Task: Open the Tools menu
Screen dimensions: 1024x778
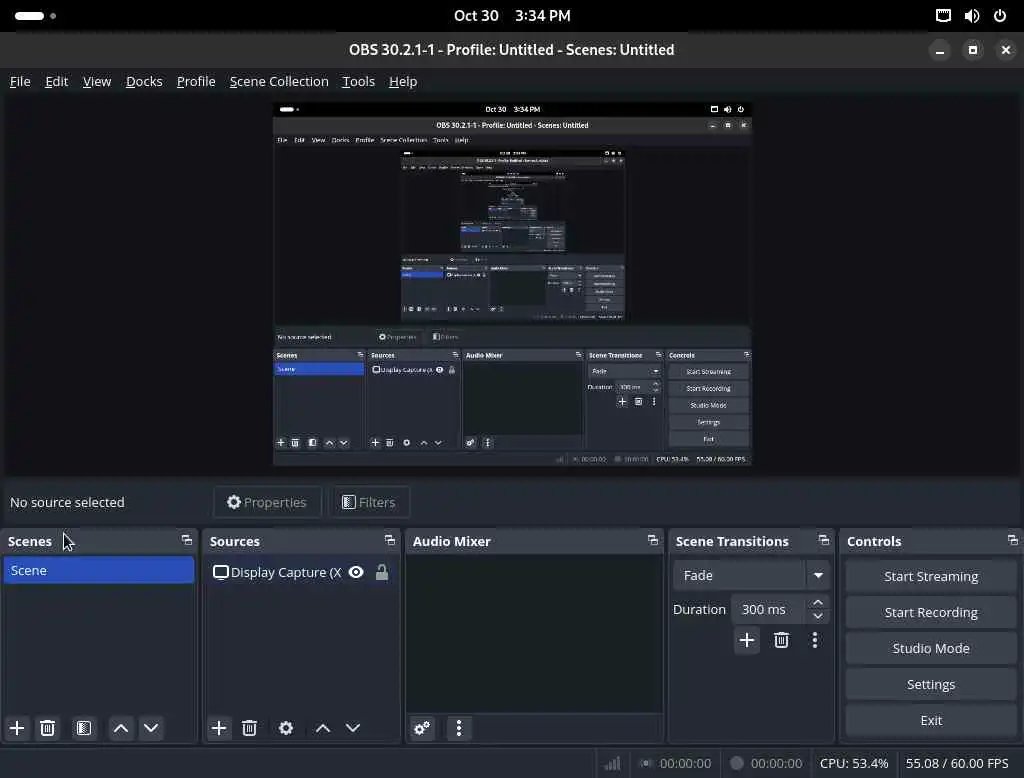Action: tap(359, 82)
